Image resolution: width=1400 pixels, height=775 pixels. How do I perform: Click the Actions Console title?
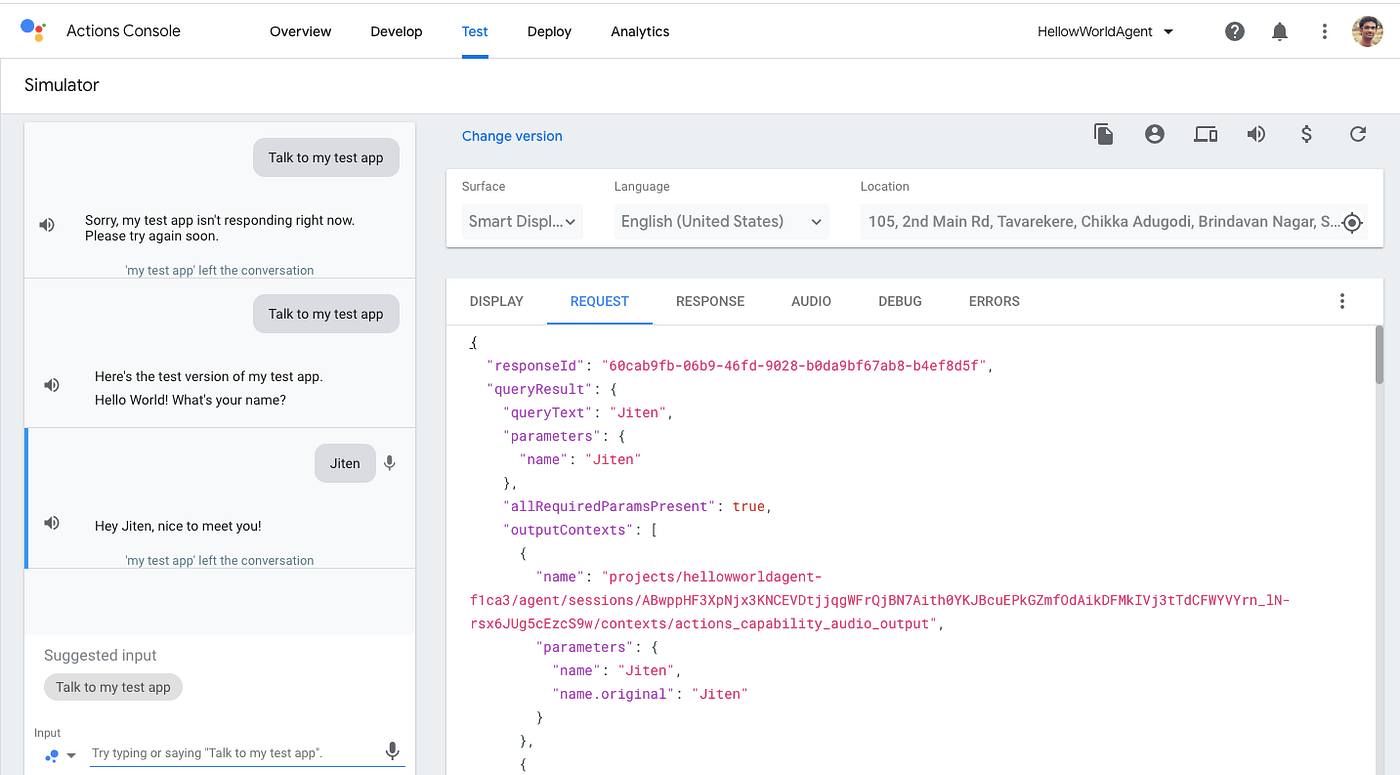123,31
